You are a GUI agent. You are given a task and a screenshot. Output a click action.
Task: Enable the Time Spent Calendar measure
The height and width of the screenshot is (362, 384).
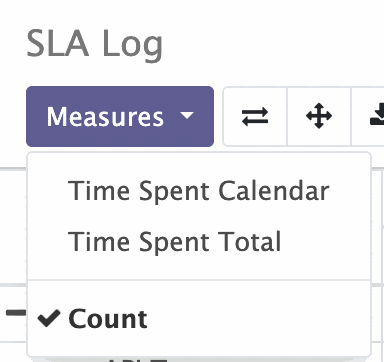pyautogui.click(x=199, y=191)
